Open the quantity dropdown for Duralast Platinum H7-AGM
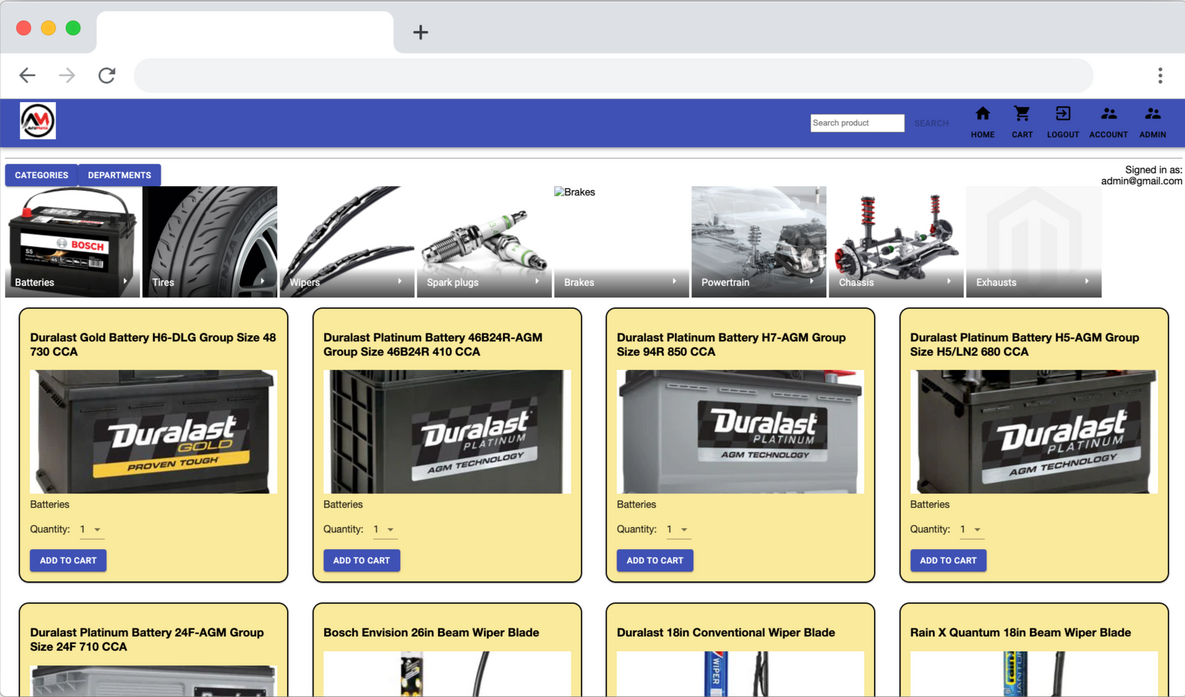This screenshot has height=697, width=1185. (678, 529)
